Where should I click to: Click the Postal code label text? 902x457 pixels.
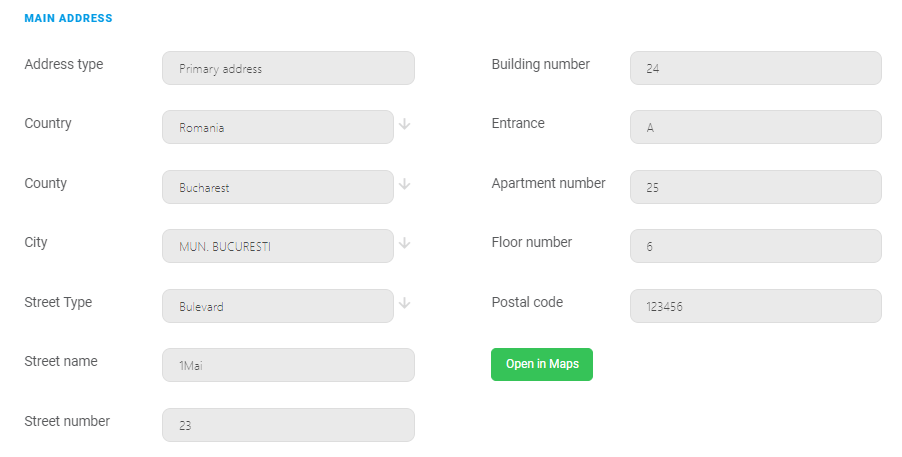click(x=527, y=302)
